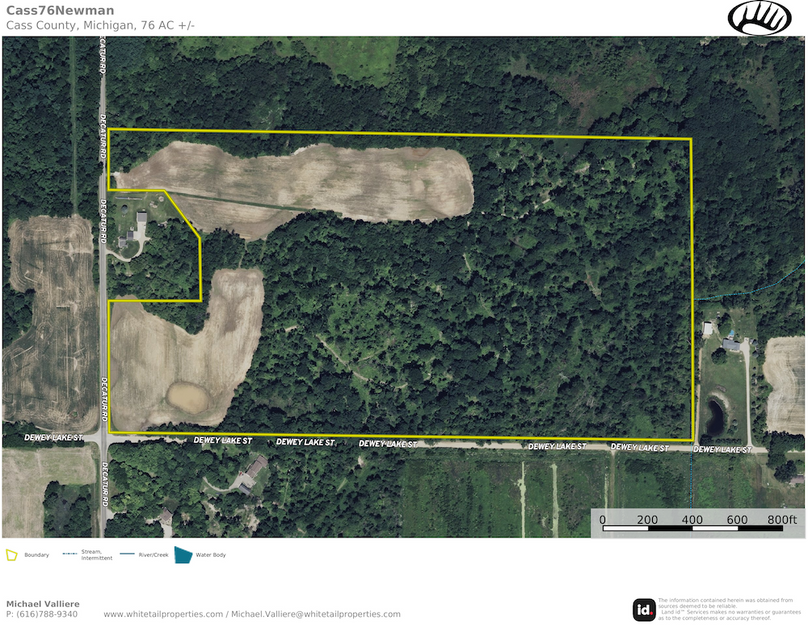This screenshot has width=808, height=625.
Task: Click the 0 label on the scale bar
Action: [x=602, y=519]
